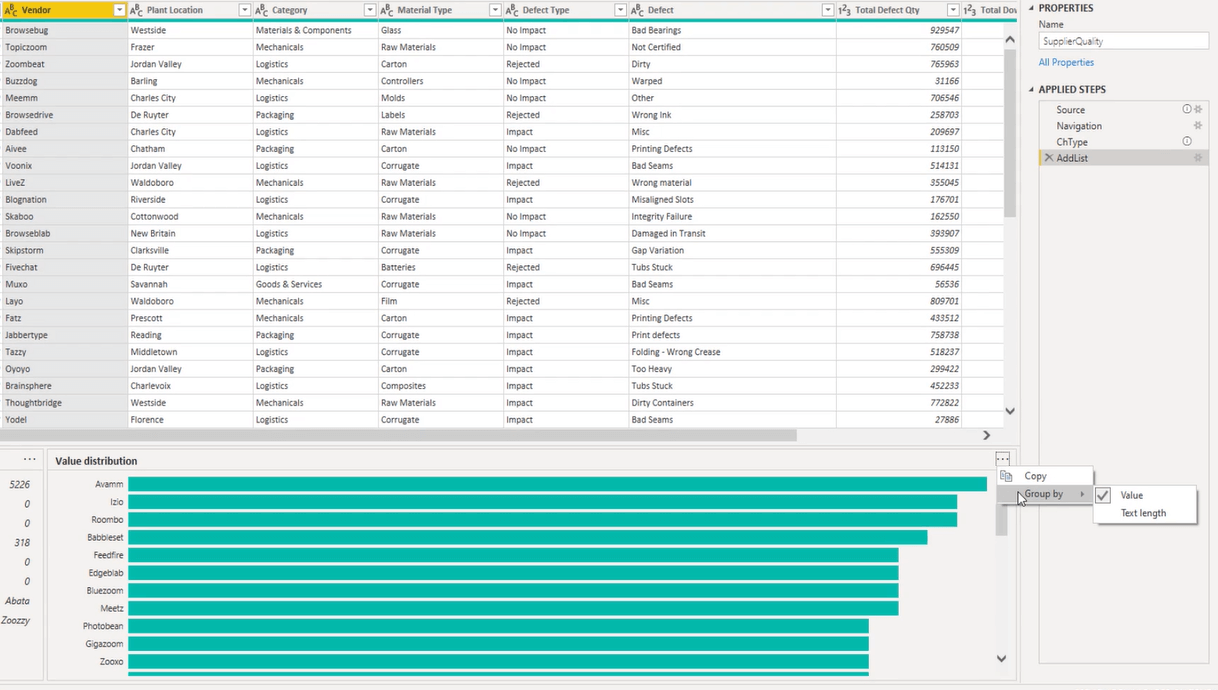Viewport: 1218px width, 690px height.
Task: Click category cell Materials & Components
Action: (315, 30)
